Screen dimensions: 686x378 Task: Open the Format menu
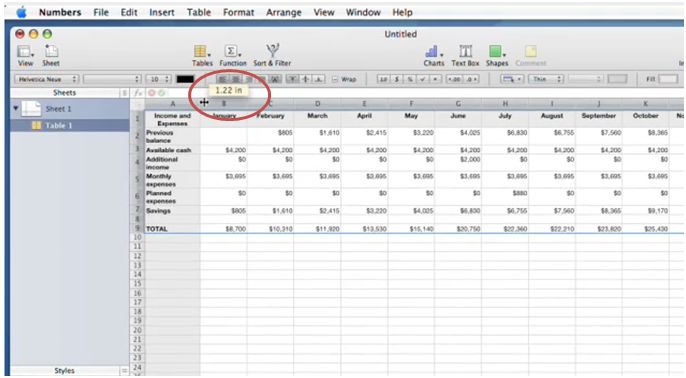coord(238,12)
